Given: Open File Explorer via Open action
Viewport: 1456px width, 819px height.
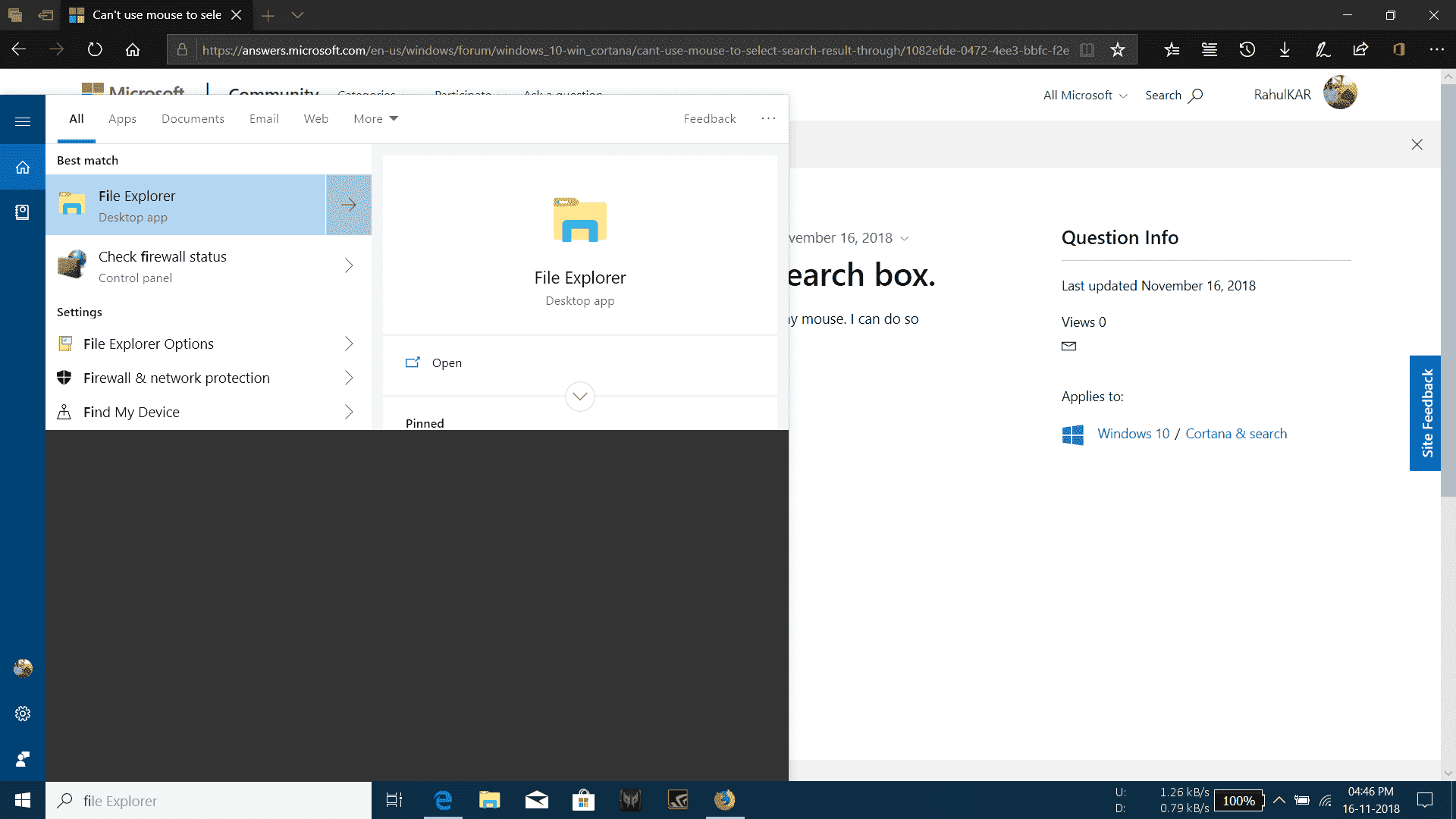Looking at the screenshot, I should click(x=580, y=362).
